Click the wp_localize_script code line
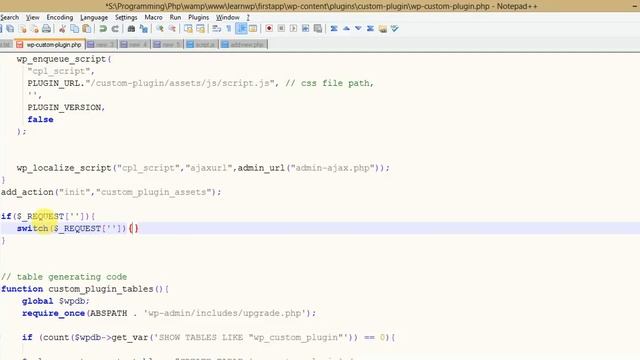Viewport: 640px width, 360px height. 203,168
